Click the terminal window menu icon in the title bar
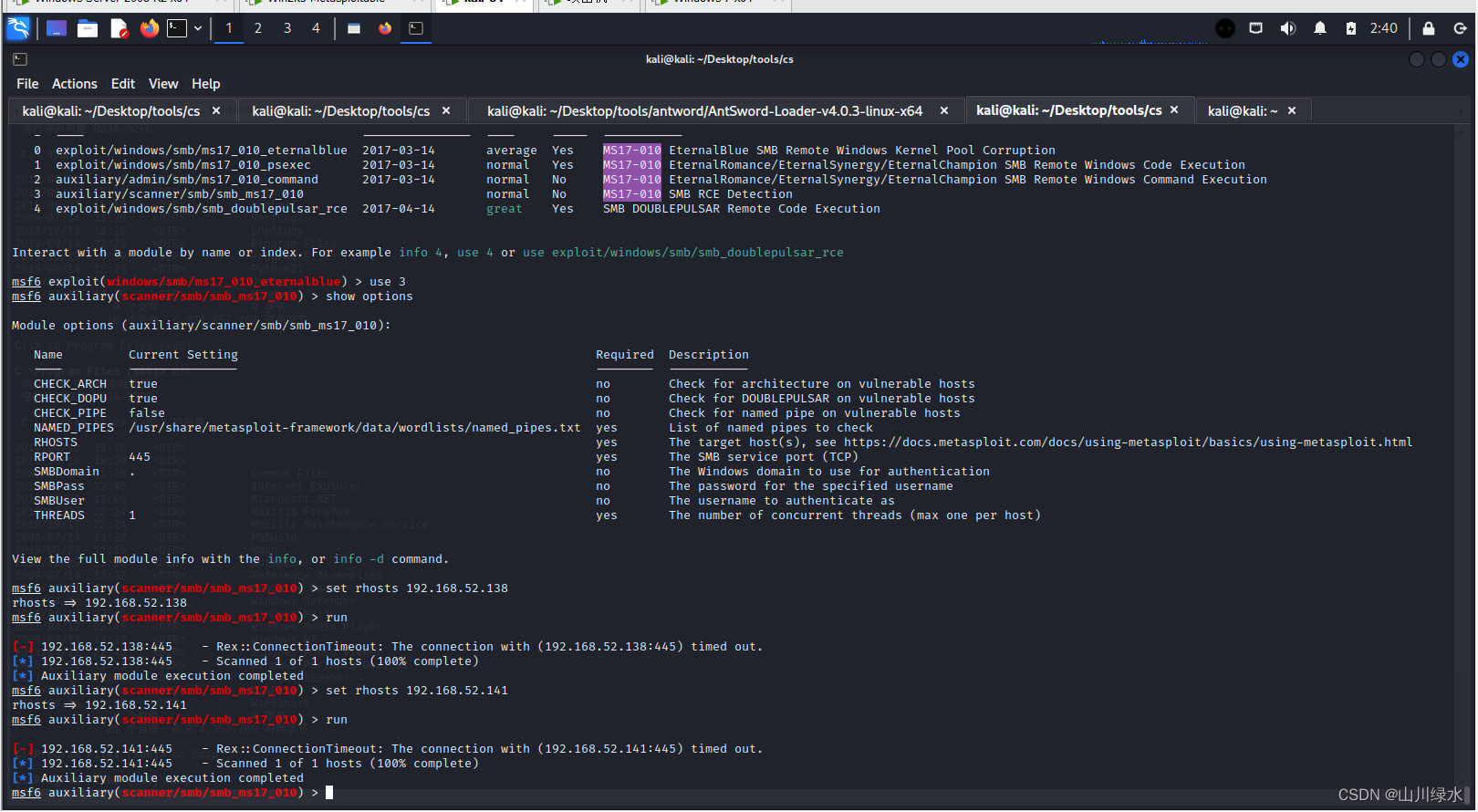1478x812 pixels. (20, 59)
